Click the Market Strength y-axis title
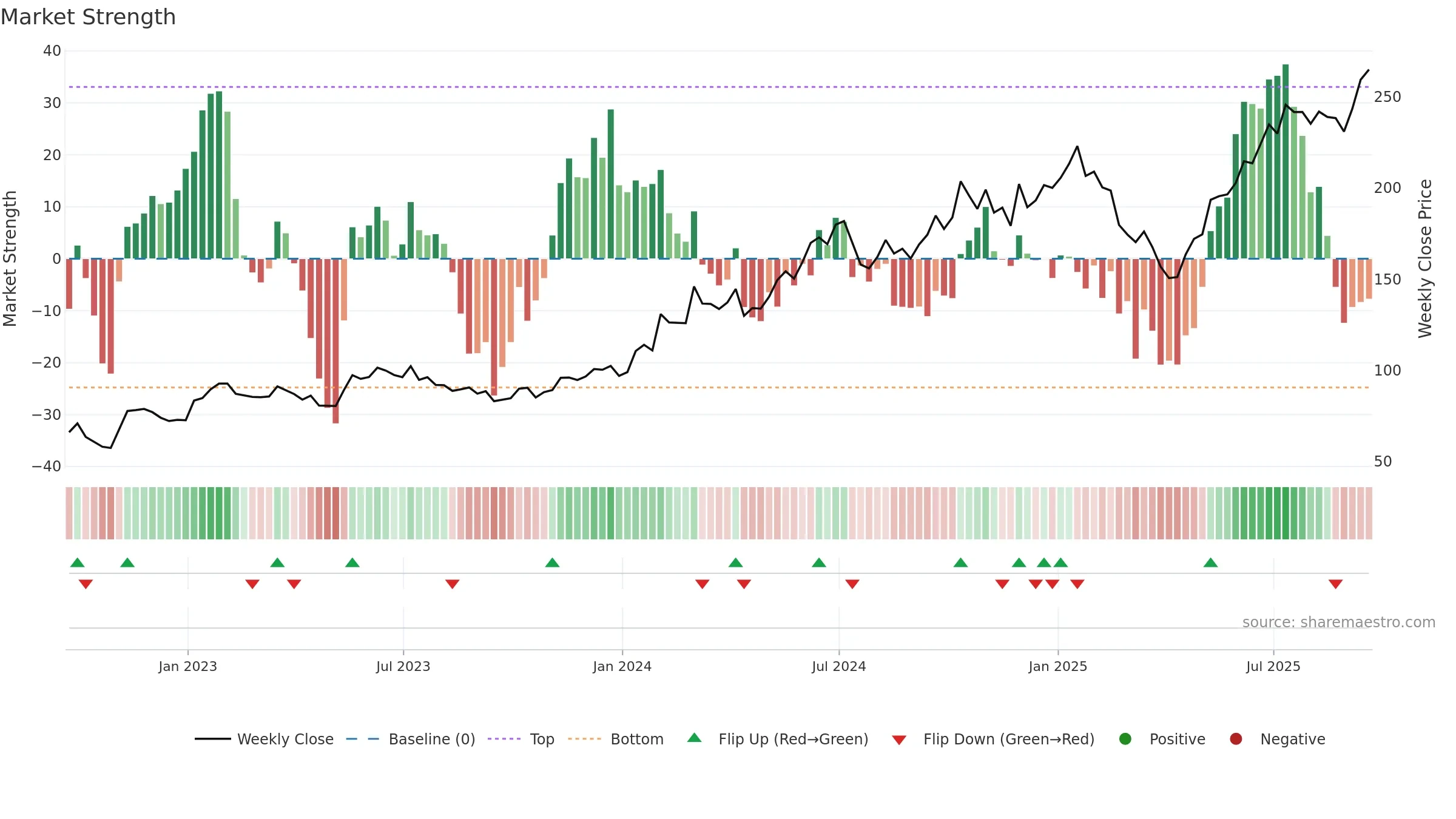1456x819 pixels. [10, 258]
